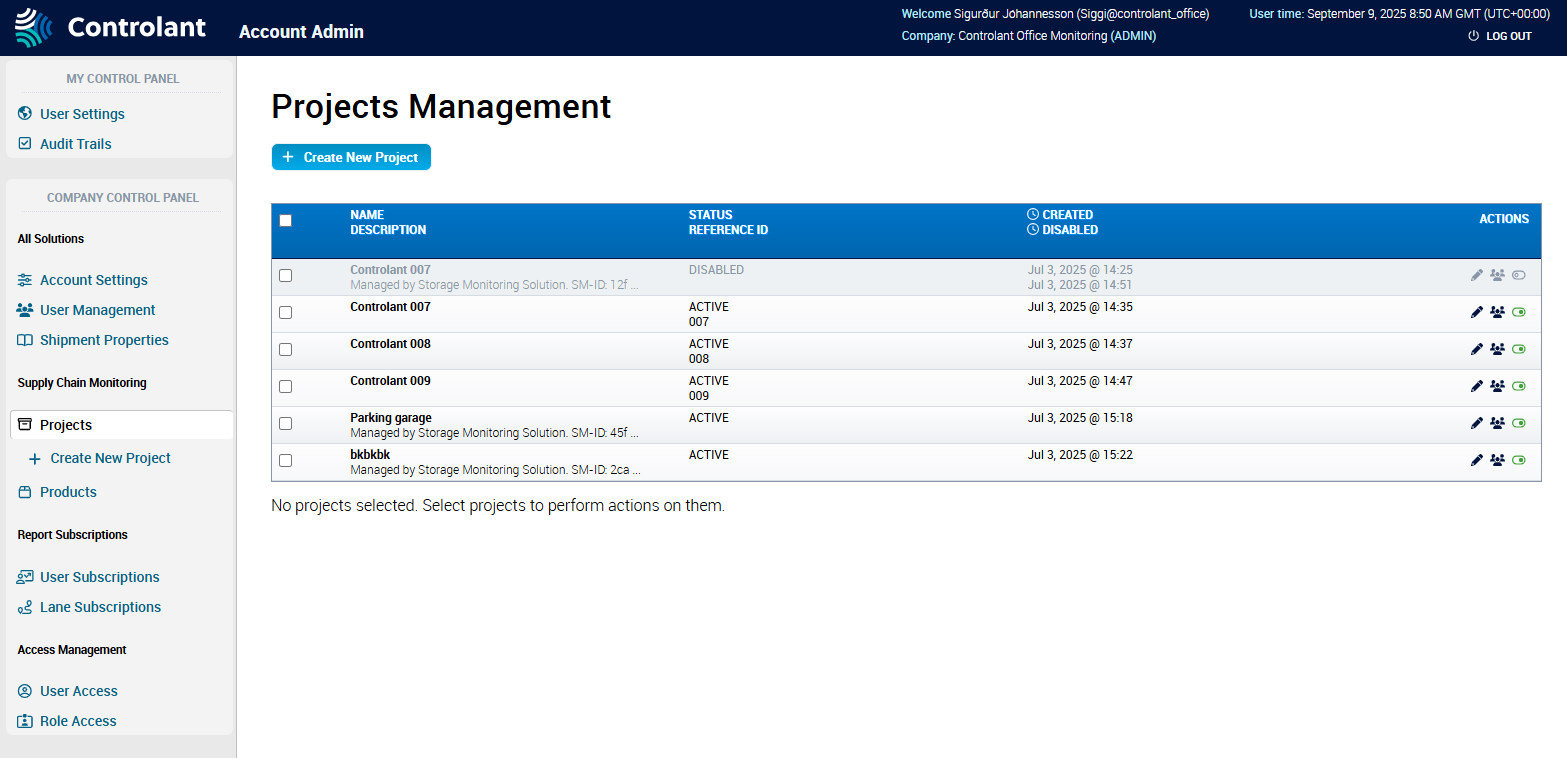Click the Controlant logo in header
The image size is (1567, 758).
point(110,27)
